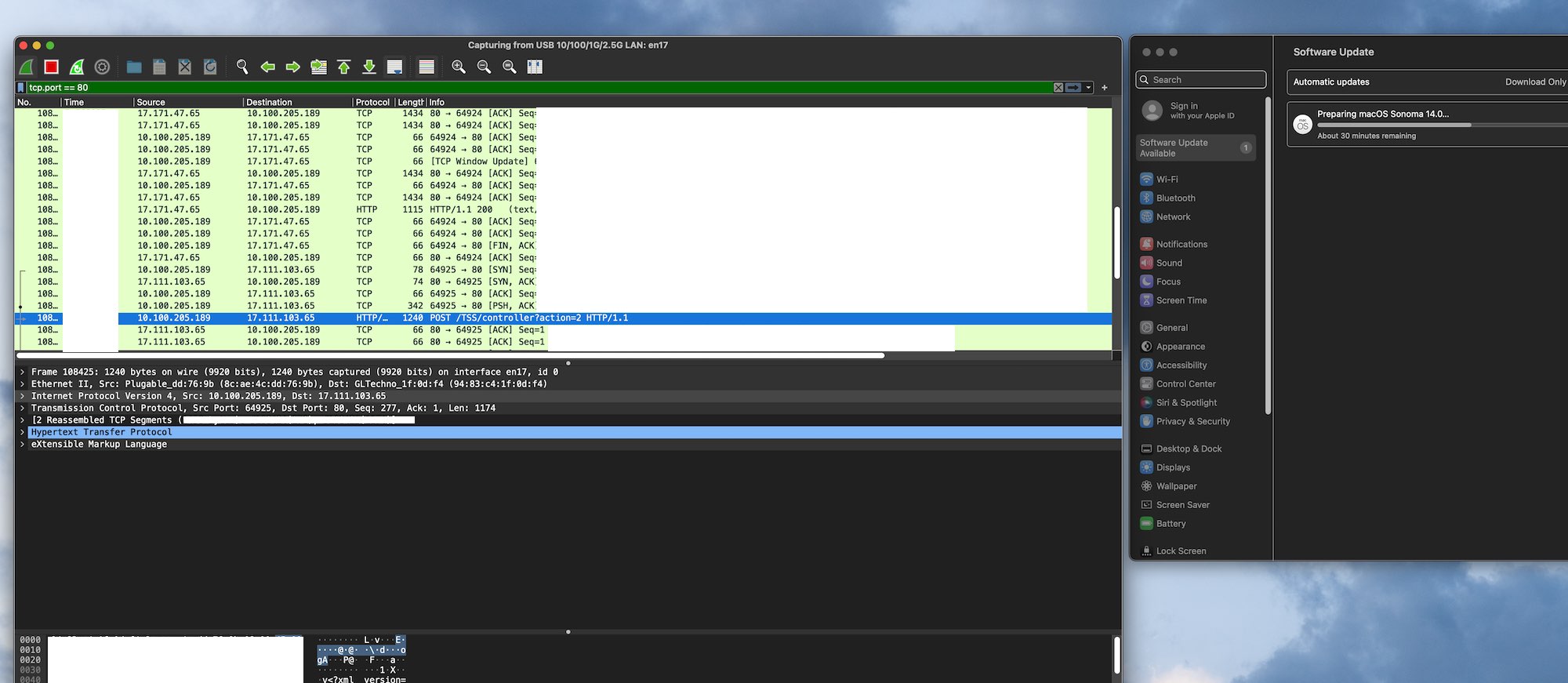Click the display filter bookmark icon
The height and width of the screenshot is (683, 1568).
pyautogui.click(x=21, y=88)
